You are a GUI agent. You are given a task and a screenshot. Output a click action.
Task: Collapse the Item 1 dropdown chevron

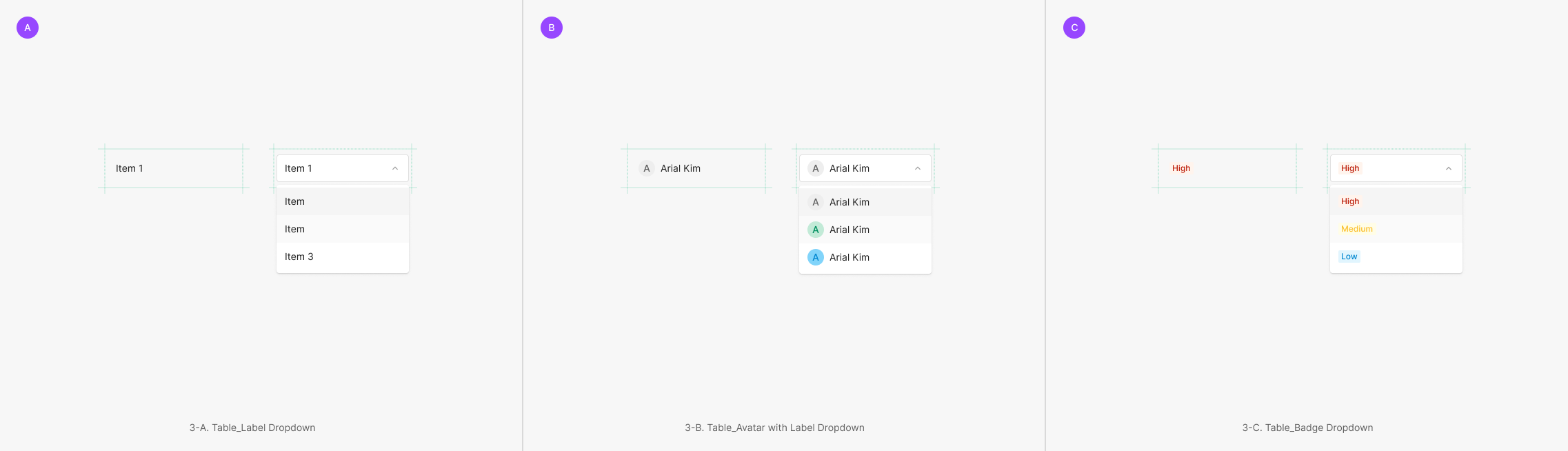[x=395, y=168]
